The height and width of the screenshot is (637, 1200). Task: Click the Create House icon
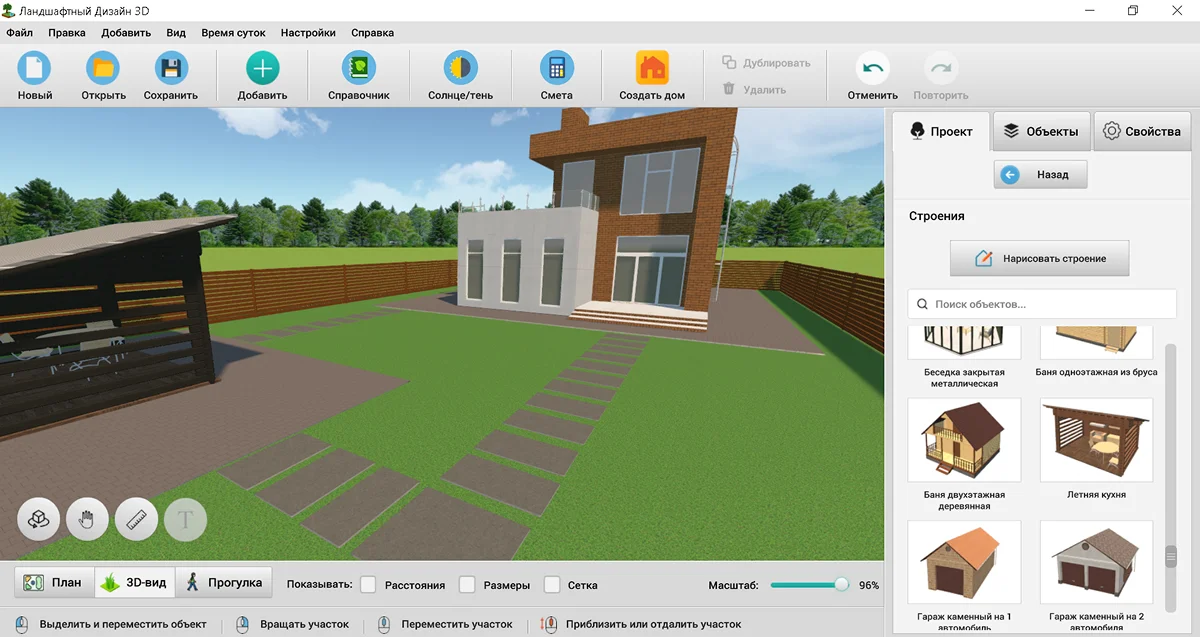[x=652, y=69]
